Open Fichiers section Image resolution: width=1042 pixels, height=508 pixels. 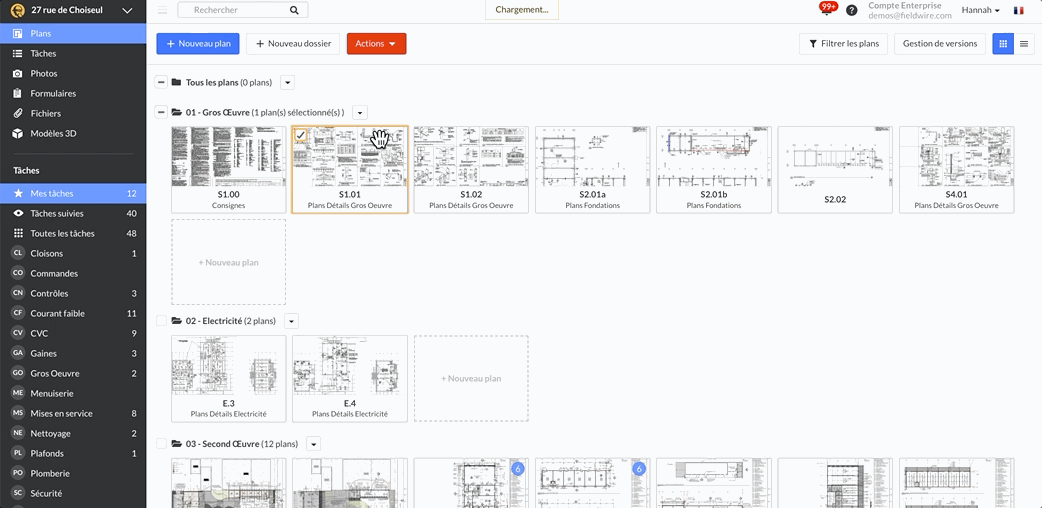(x=73, y=113)
